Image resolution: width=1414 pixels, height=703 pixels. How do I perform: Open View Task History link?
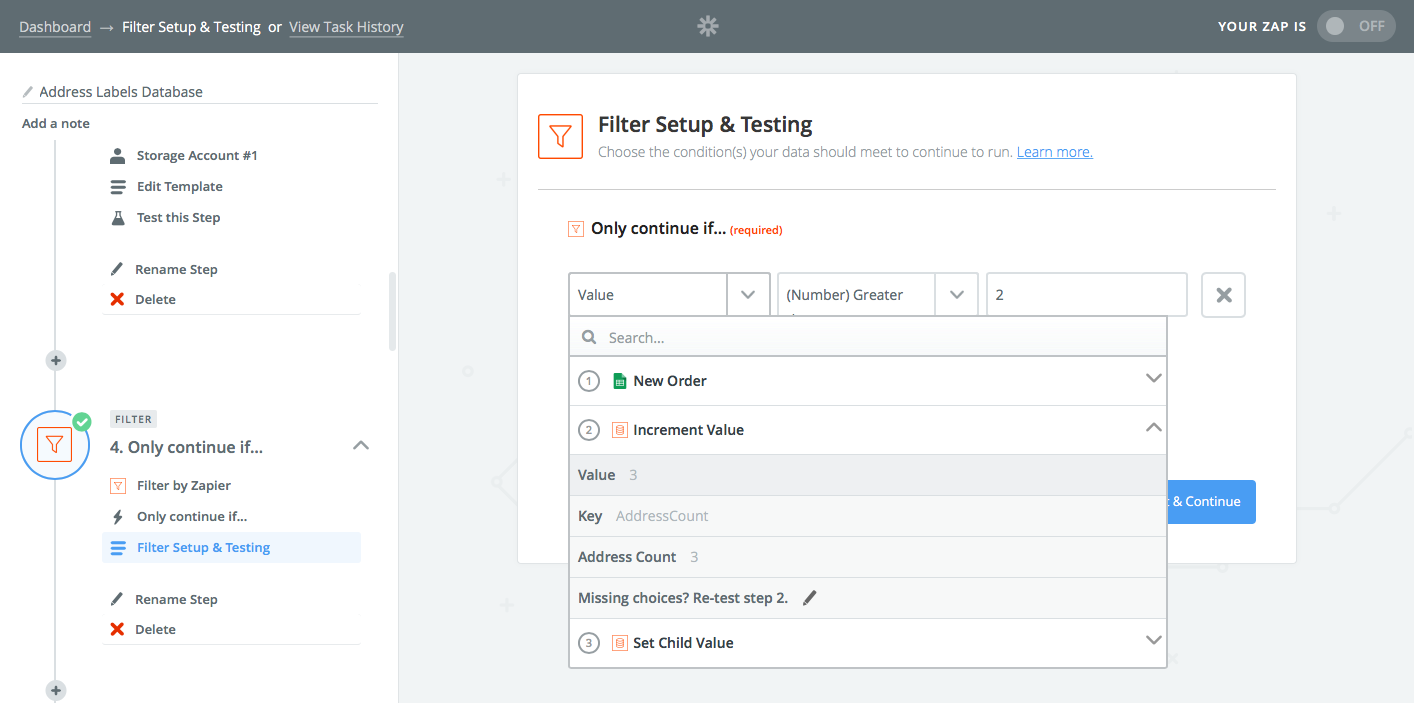pyautogui.click(x=346, y=27)
